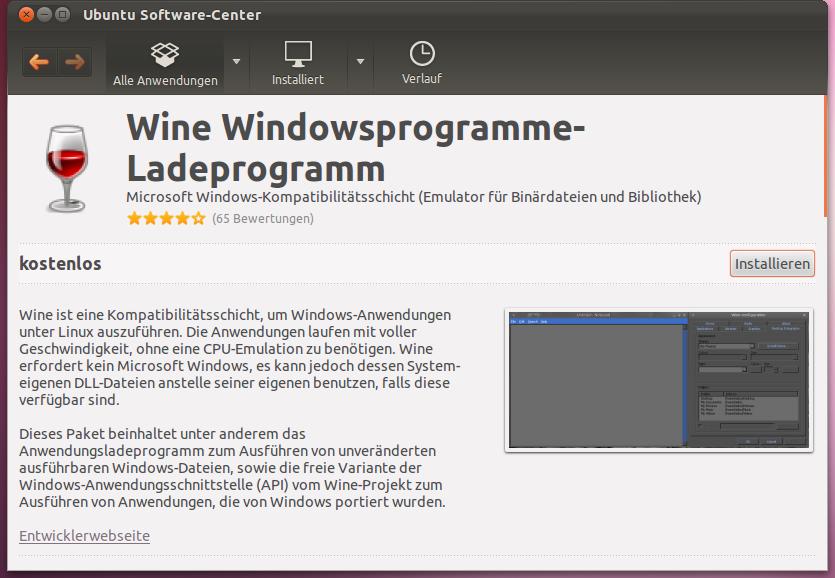Viewport: 835px width, 578px height.
Task: Go back with the left arrow button
Action: click(39, 62)
